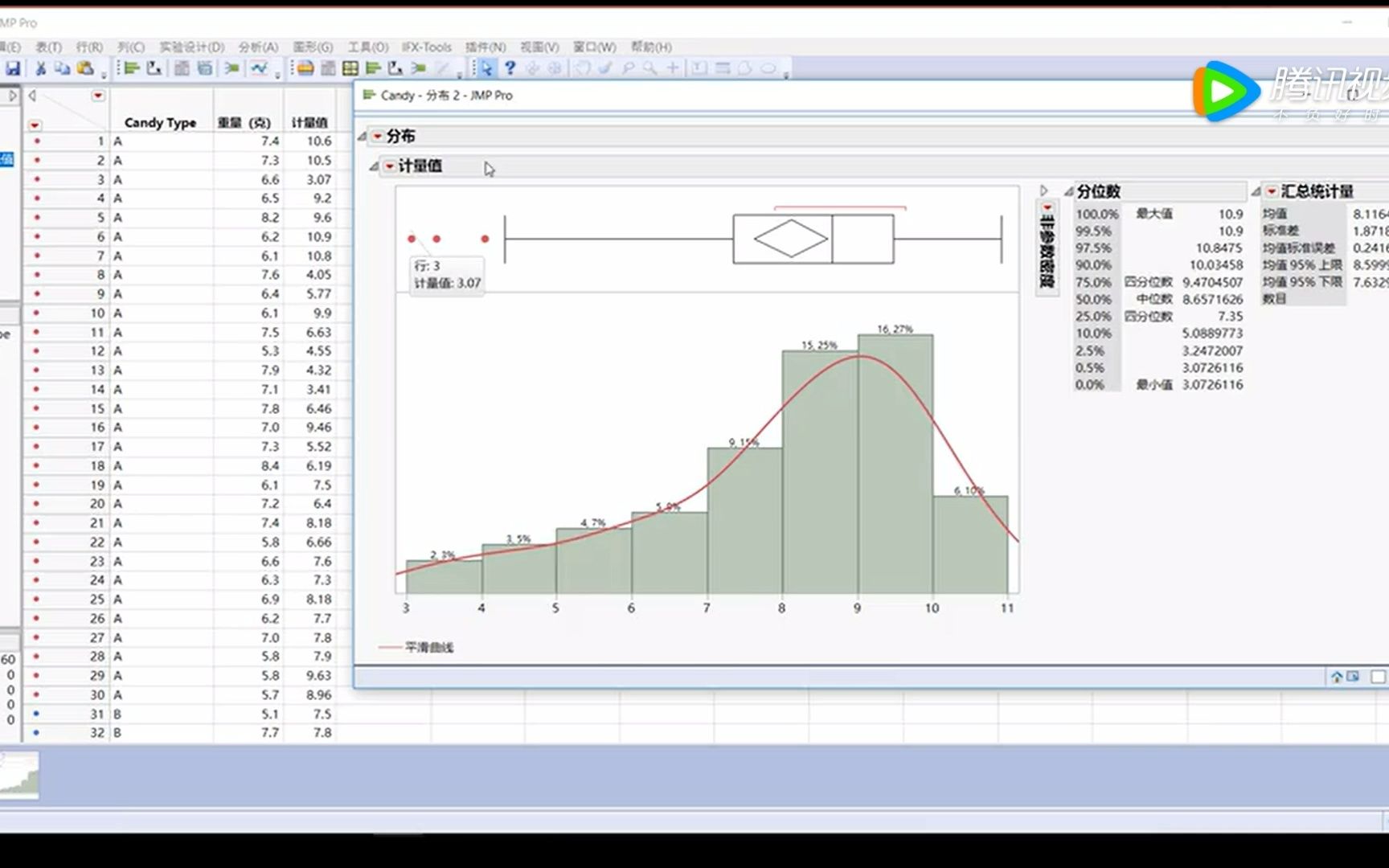
Task: Click the orange graph builder icon
Action: pyautogui.click(x=305, y=69)
